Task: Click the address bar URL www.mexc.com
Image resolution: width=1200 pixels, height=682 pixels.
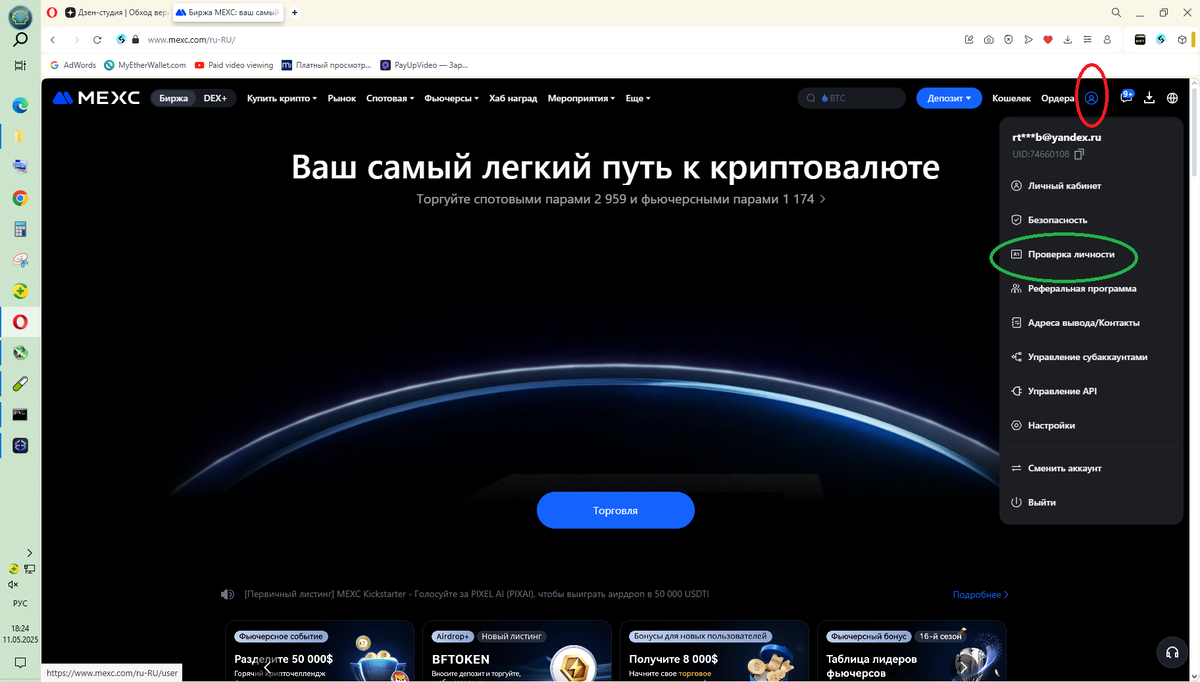Action: pyautogui.click(x=191, y=40)
